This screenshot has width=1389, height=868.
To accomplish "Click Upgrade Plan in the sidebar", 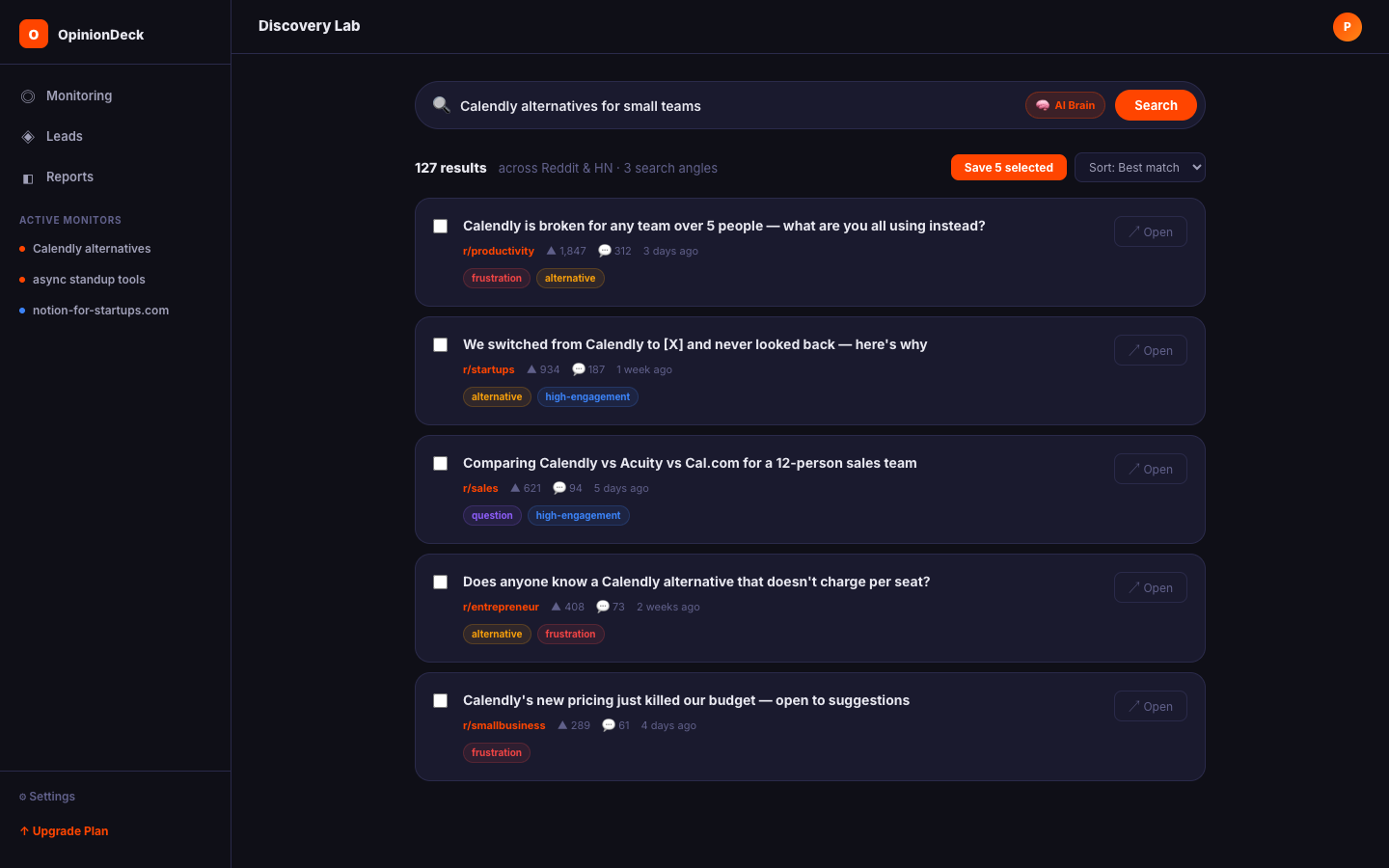I will pos(64,830).
